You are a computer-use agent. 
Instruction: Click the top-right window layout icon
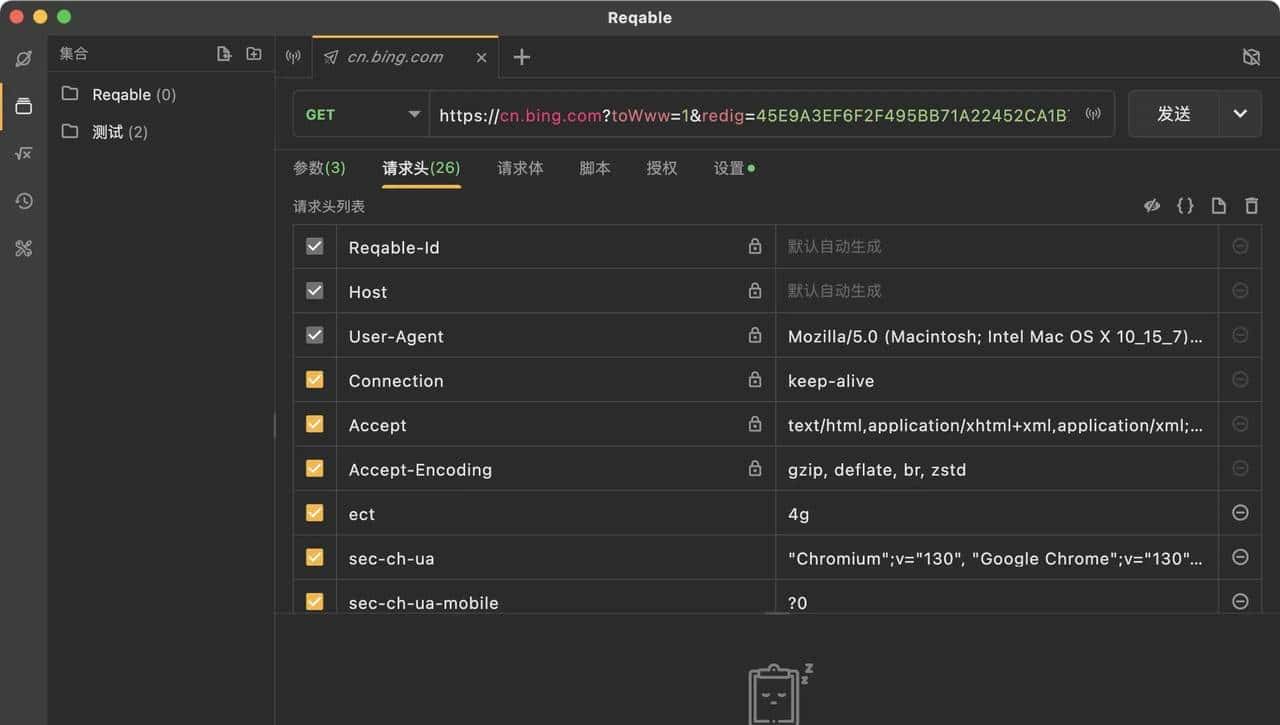click(x=1251, y=57)
